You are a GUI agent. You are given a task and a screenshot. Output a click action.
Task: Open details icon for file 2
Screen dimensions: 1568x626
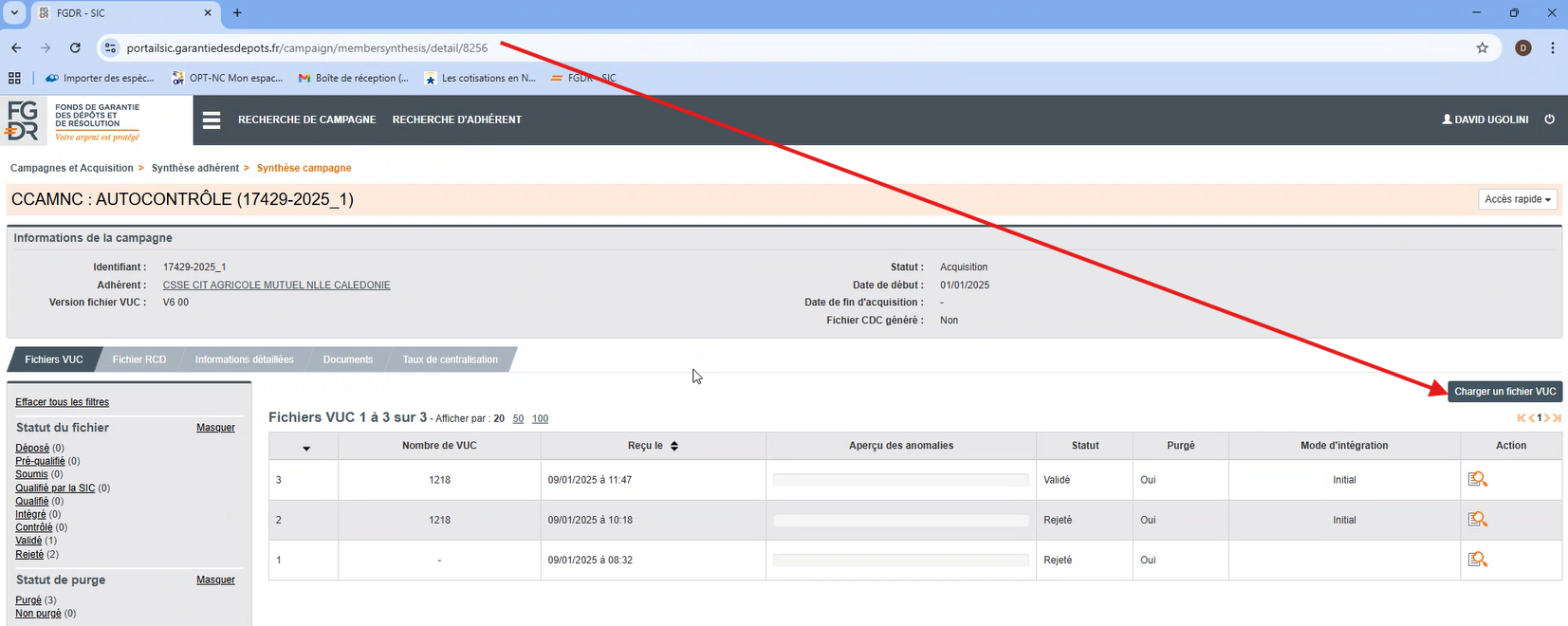1477,520
